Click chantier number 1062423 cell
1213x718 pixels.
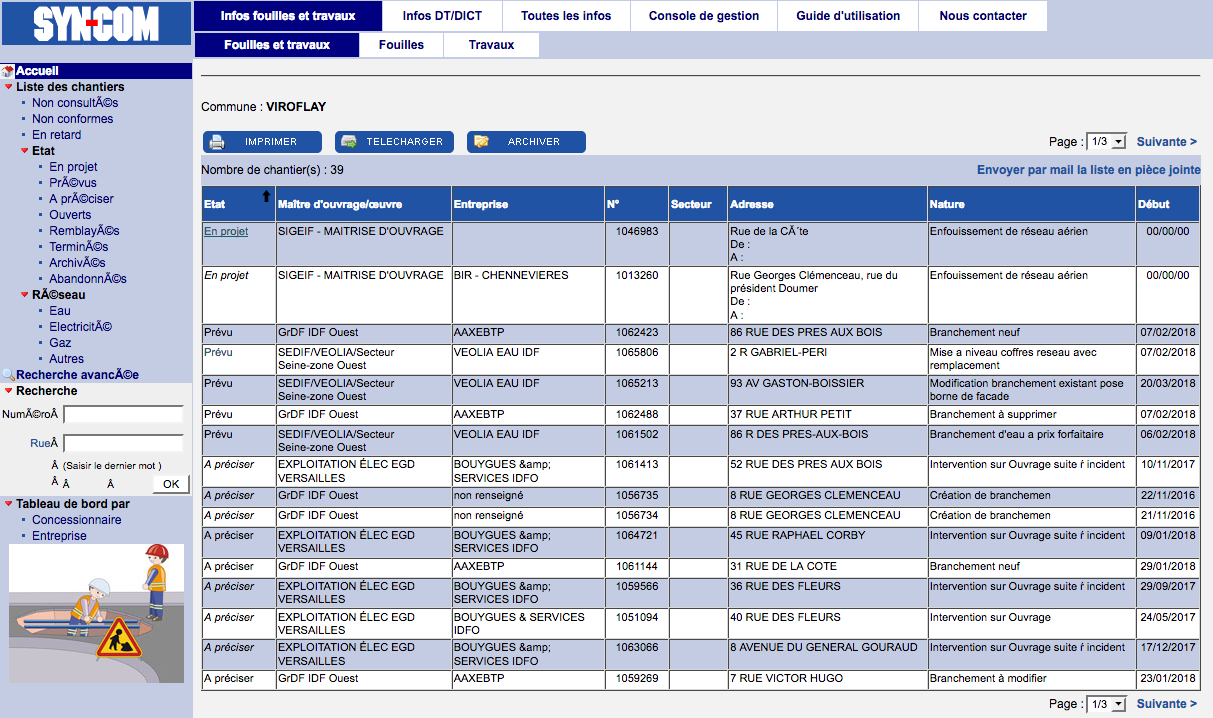[x=637, y=332]
